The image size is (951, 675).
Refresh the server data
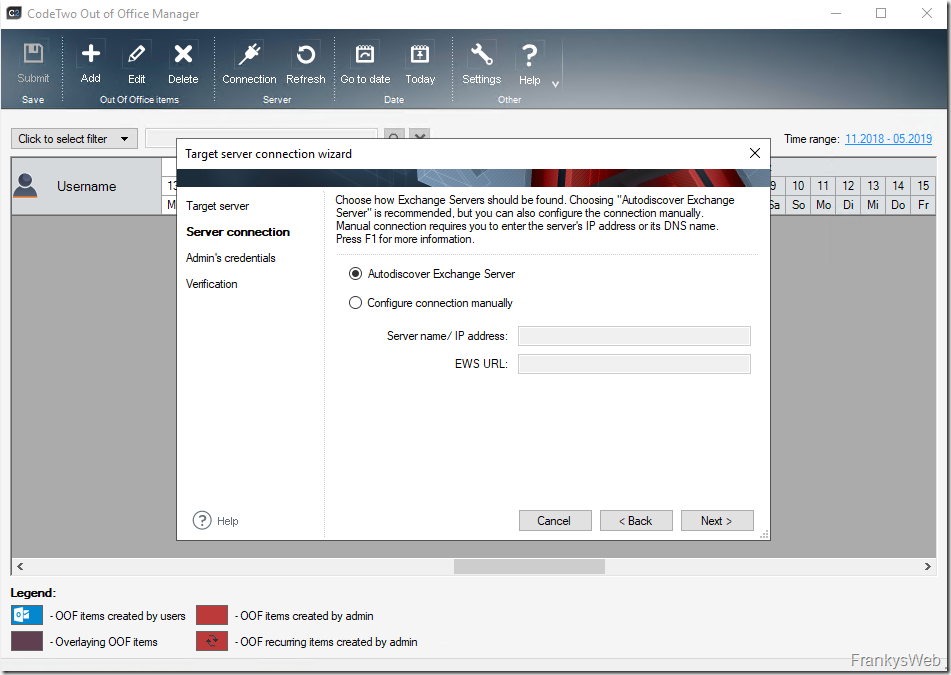point(306,63)
